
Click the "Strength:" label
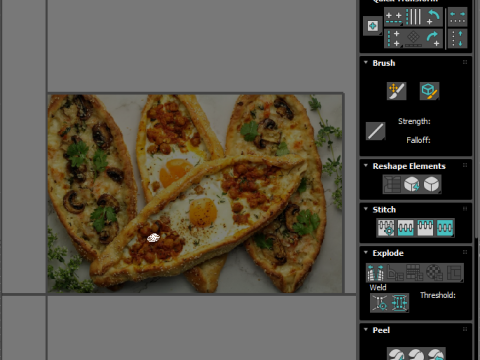point(414,121)
